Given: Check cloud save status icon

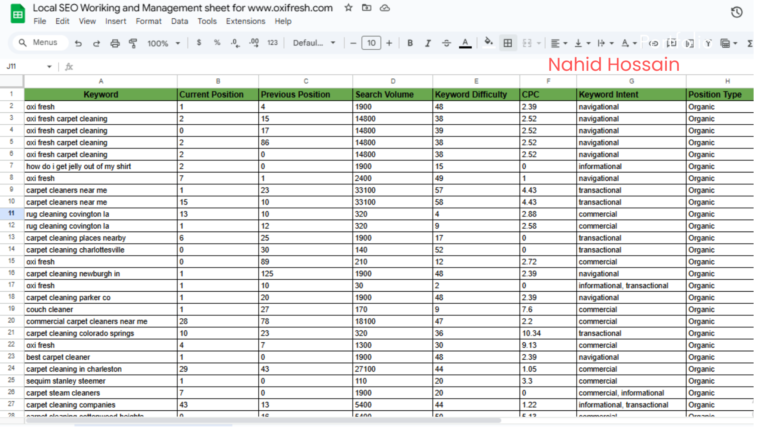Looking at the screenshot, I should point(385,8).
